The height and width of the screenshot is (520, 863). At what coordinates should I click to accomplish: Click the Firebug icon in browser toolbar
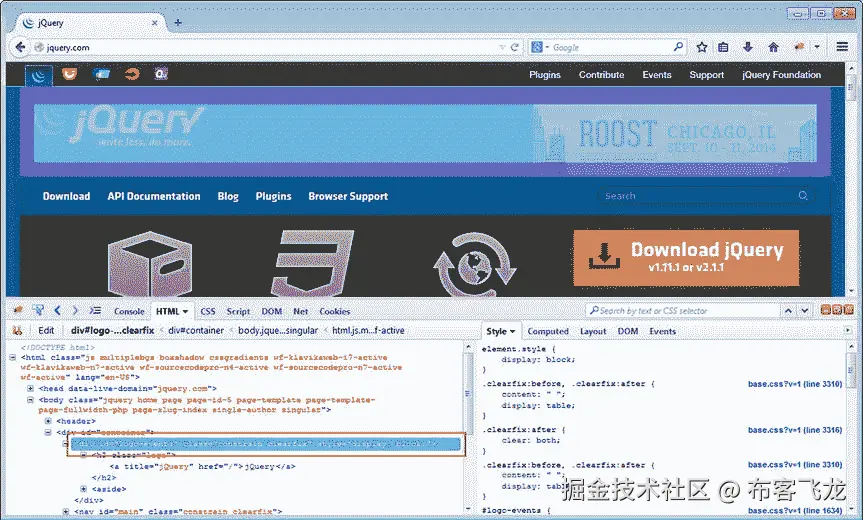pyautogui.click(x=799, y=47)
